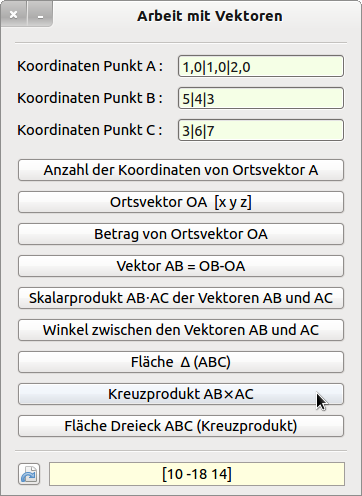Screen dimensions: 362x496
Task: Click the copy result icon beside output
Action: click(29, 474)
